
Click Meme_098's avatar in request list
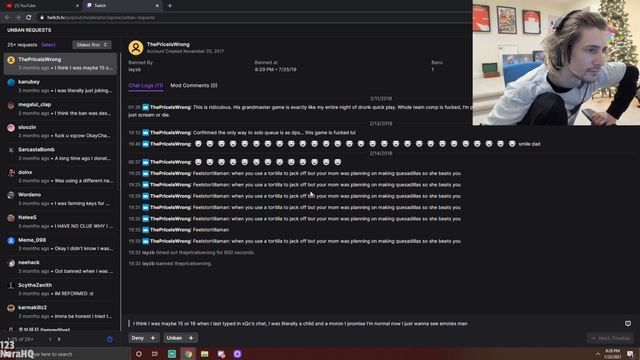(11, 241)
